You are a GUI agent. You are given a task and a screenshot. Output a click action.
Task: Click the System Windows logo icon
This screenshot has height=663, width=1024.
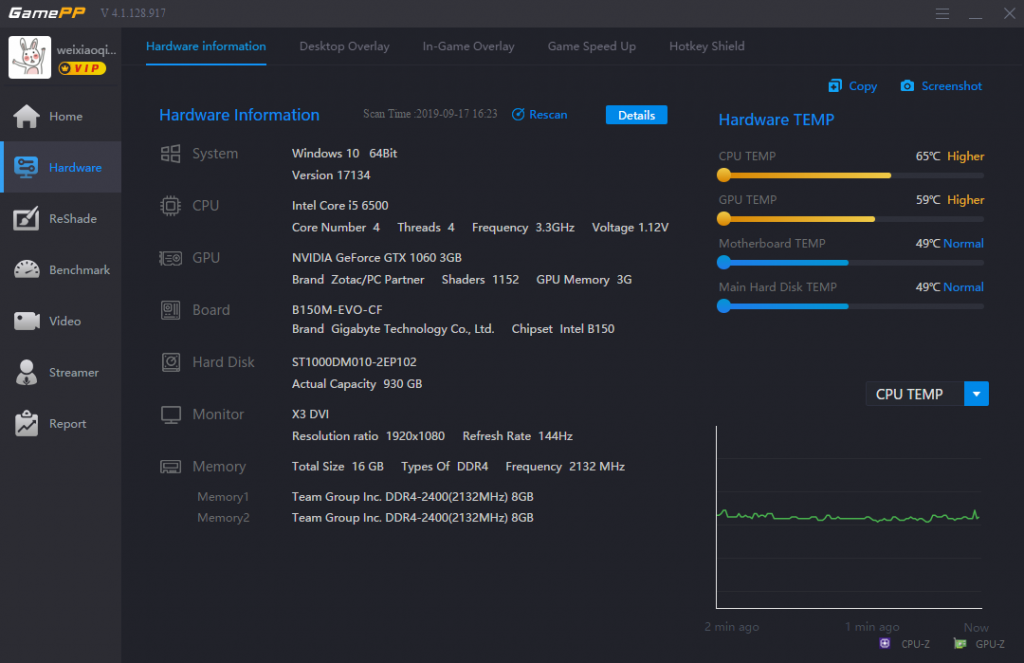tap(170, 154)
